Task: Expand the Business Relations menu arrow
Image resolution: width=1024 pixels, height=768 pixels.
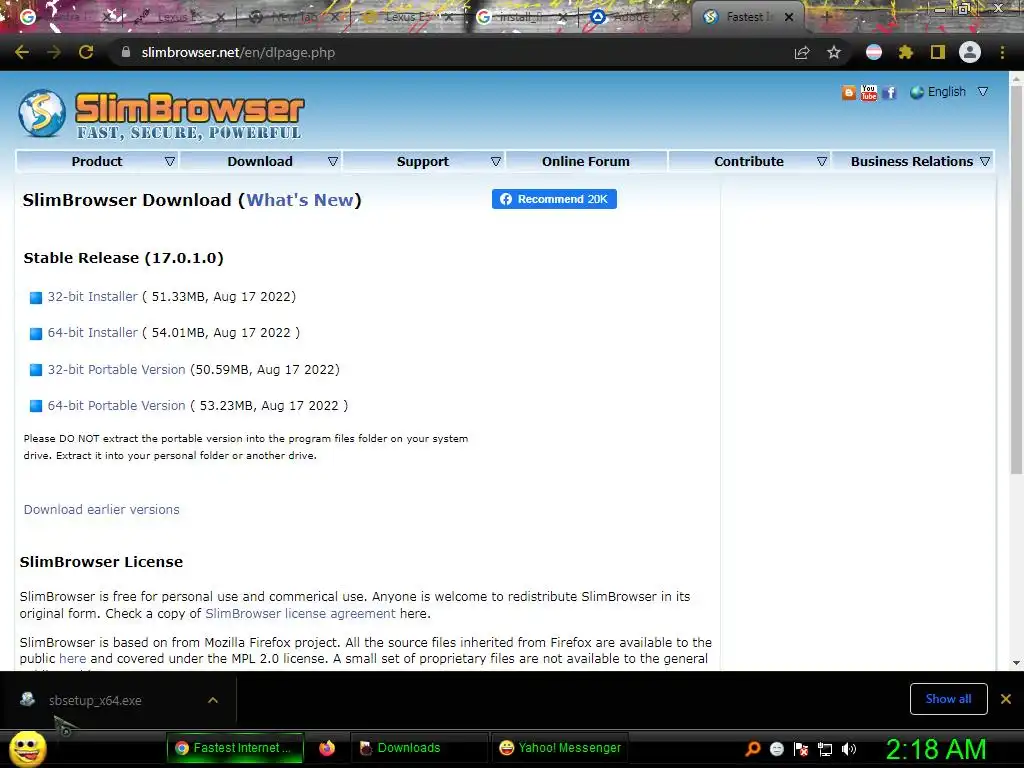Action: point(985,161)
